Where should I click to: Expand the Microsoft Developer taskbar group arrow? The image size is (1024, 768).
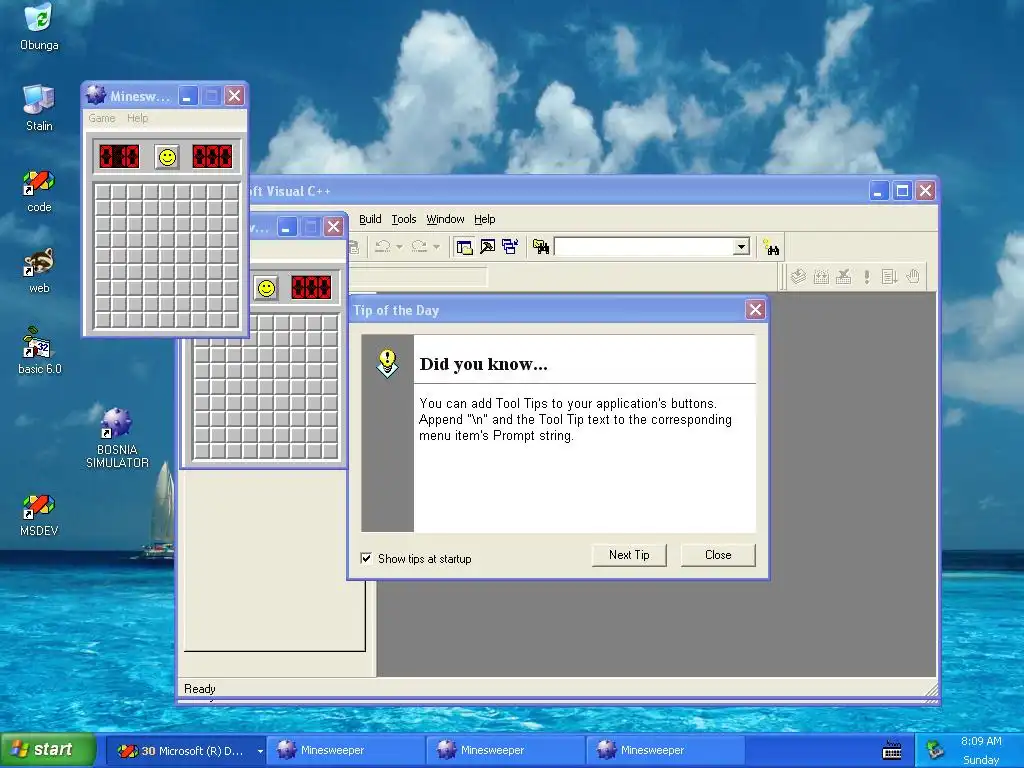(260, 751)
